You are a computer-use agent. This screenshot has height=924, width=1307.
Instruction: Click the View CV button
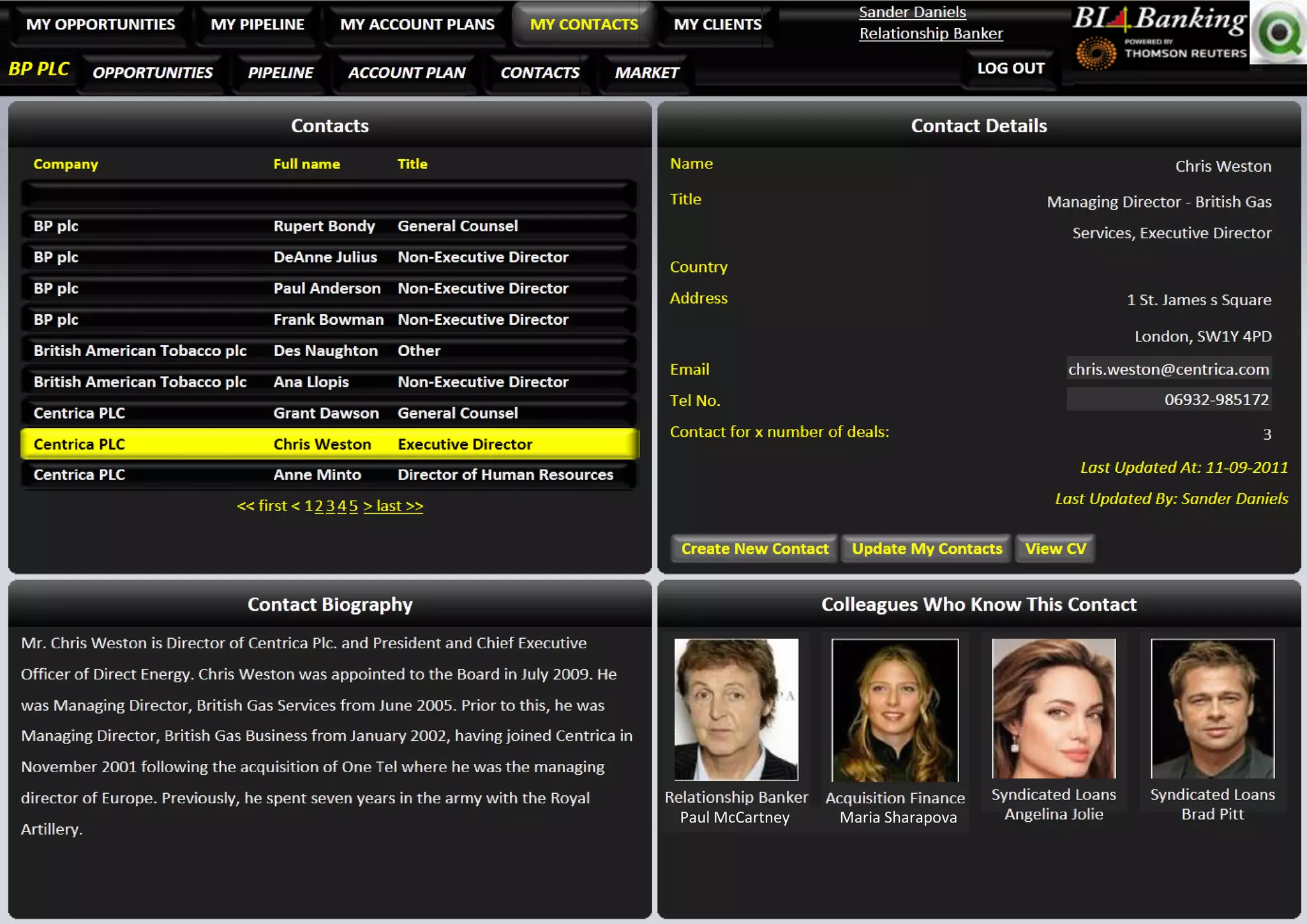click(x=1055, y=549)
